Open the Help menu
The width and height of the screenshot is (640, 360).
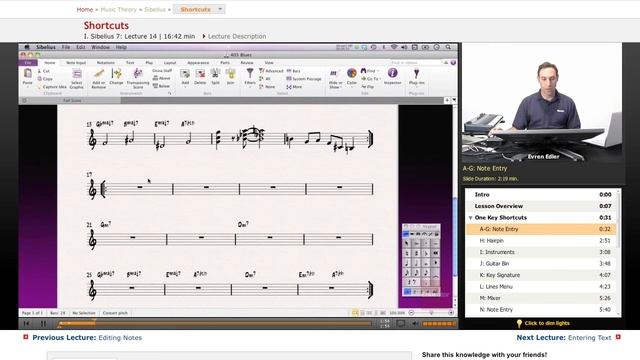point(121,47)
